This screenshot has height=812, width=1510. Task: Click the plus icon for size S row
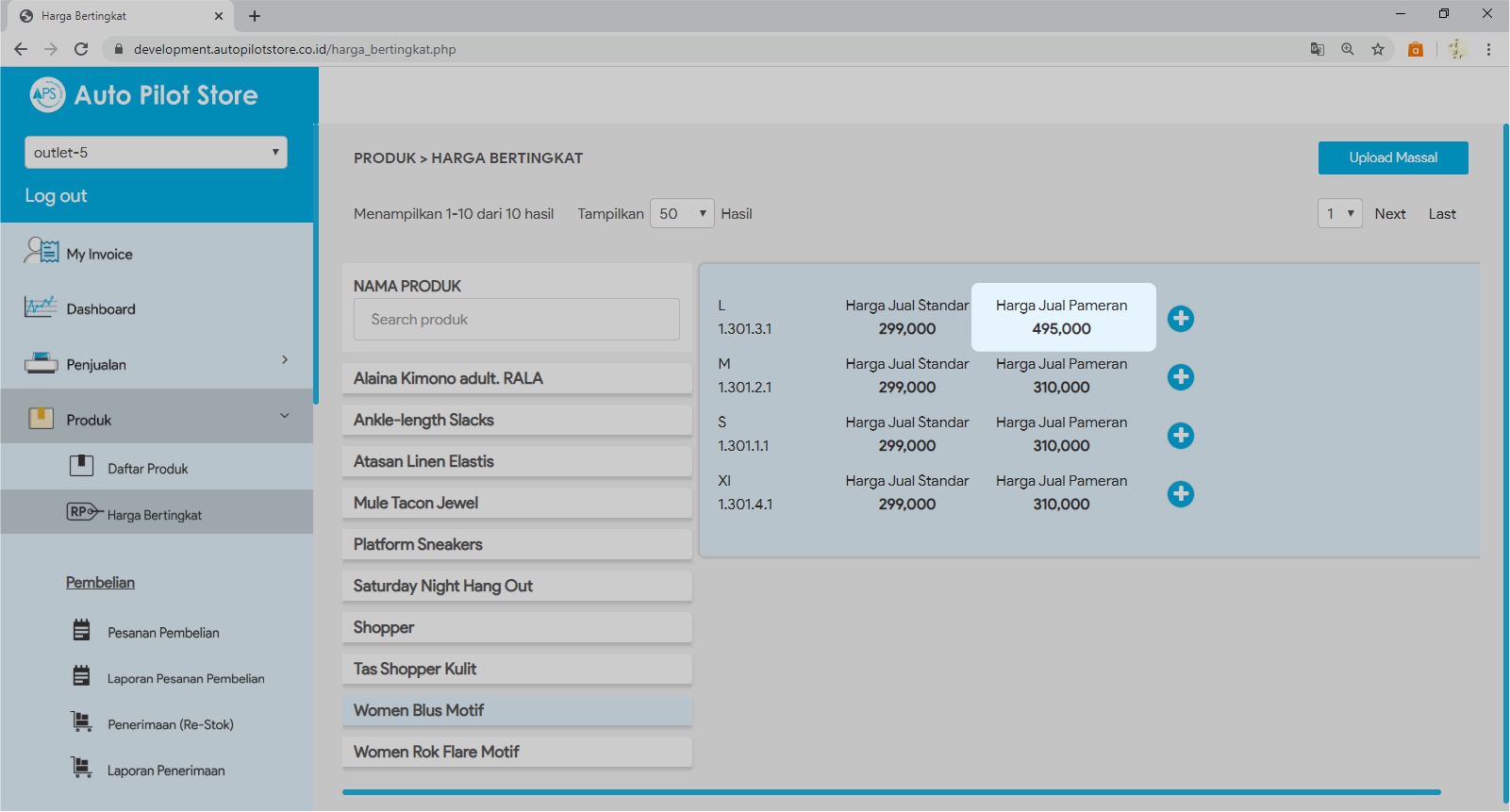(1180, 436)
